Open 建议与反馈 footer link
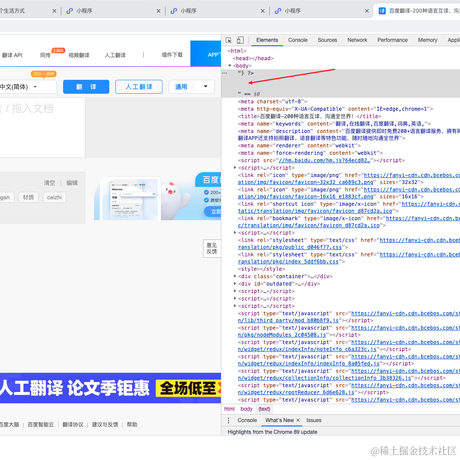This screenshot has width=460, height=460. tap(105, 424)
